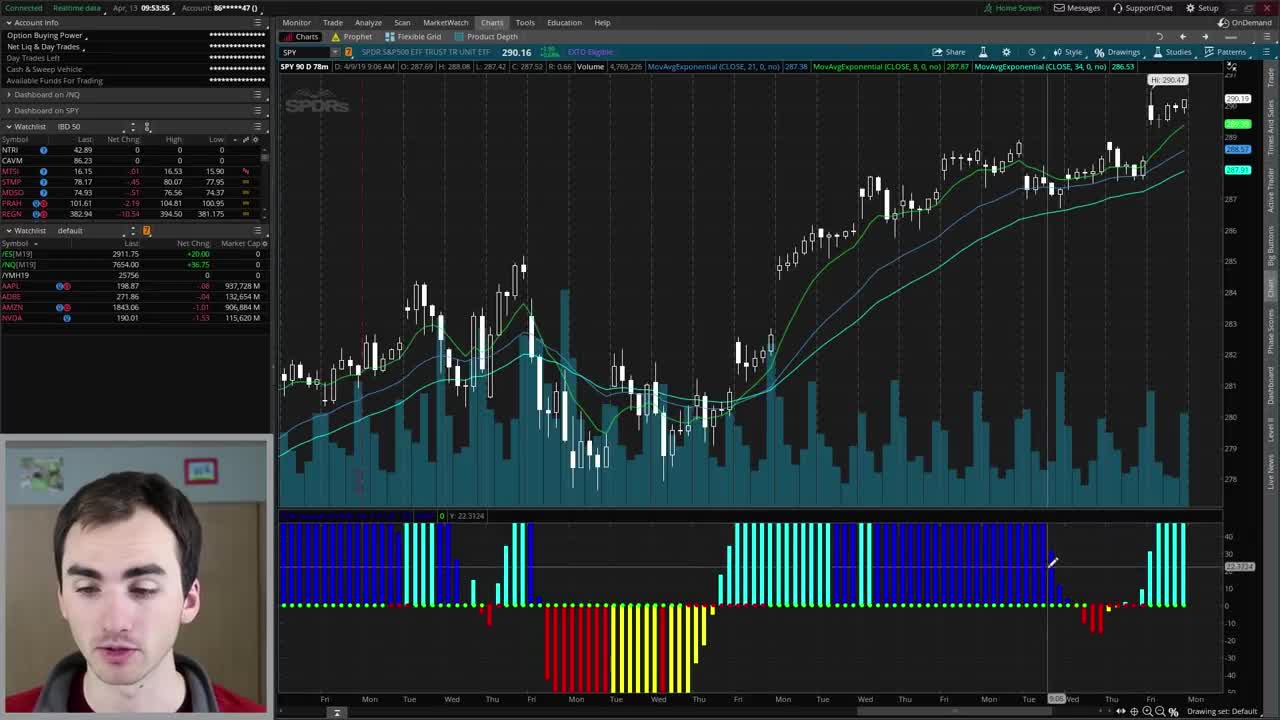Select REGN row in IBD 50 watchlist
This screenshot has height=720, width=1280.
coord(132,214)
